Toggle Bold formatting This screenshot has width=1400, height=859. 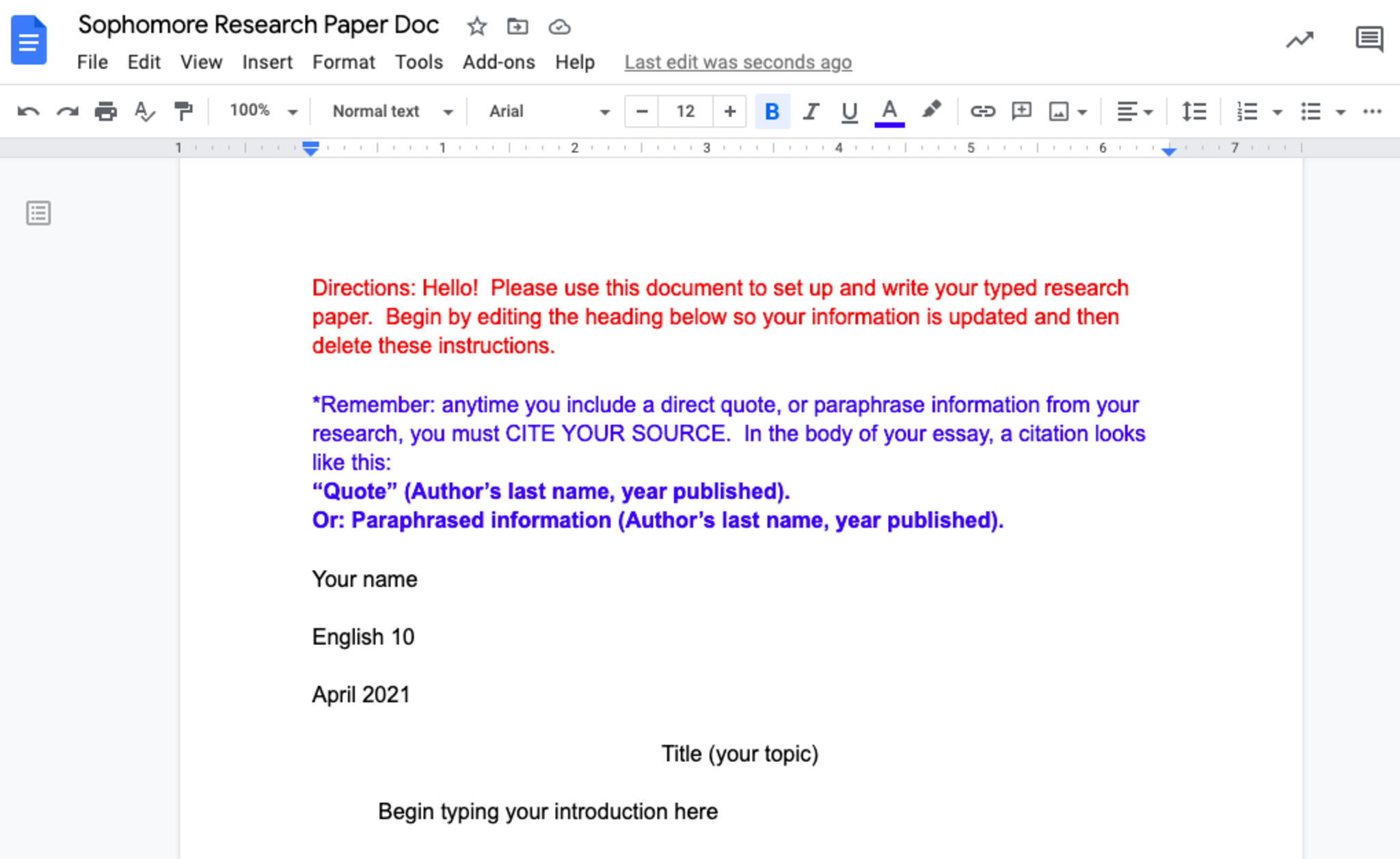coord(772,111)
